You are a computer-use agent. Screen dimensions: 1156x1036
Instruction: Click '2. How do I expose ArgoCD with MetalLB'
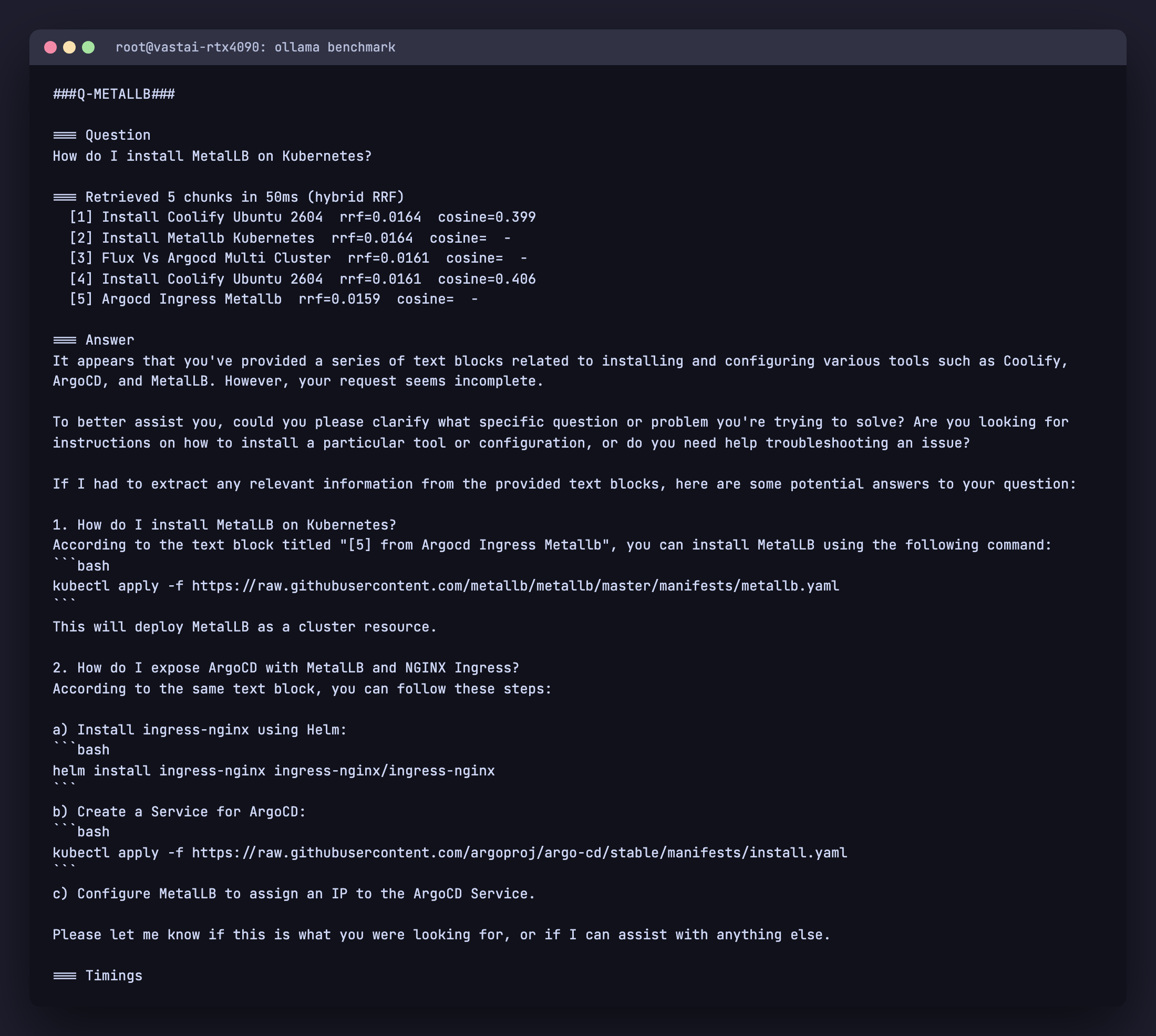click(286, 668)
